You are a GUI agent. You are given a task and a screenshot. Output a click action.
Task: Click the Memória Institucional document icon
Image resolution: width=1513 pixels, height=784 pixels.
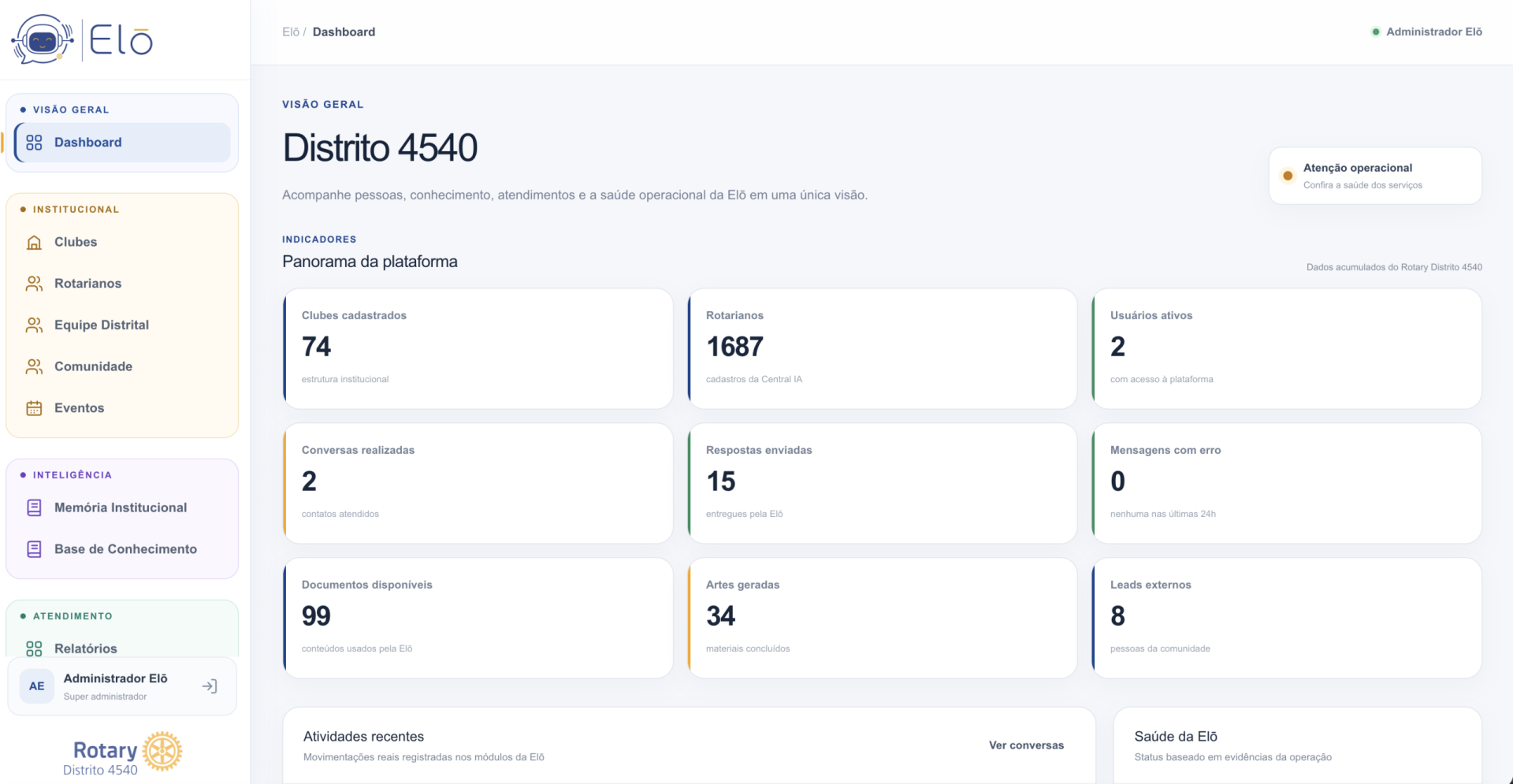(34, 507)
